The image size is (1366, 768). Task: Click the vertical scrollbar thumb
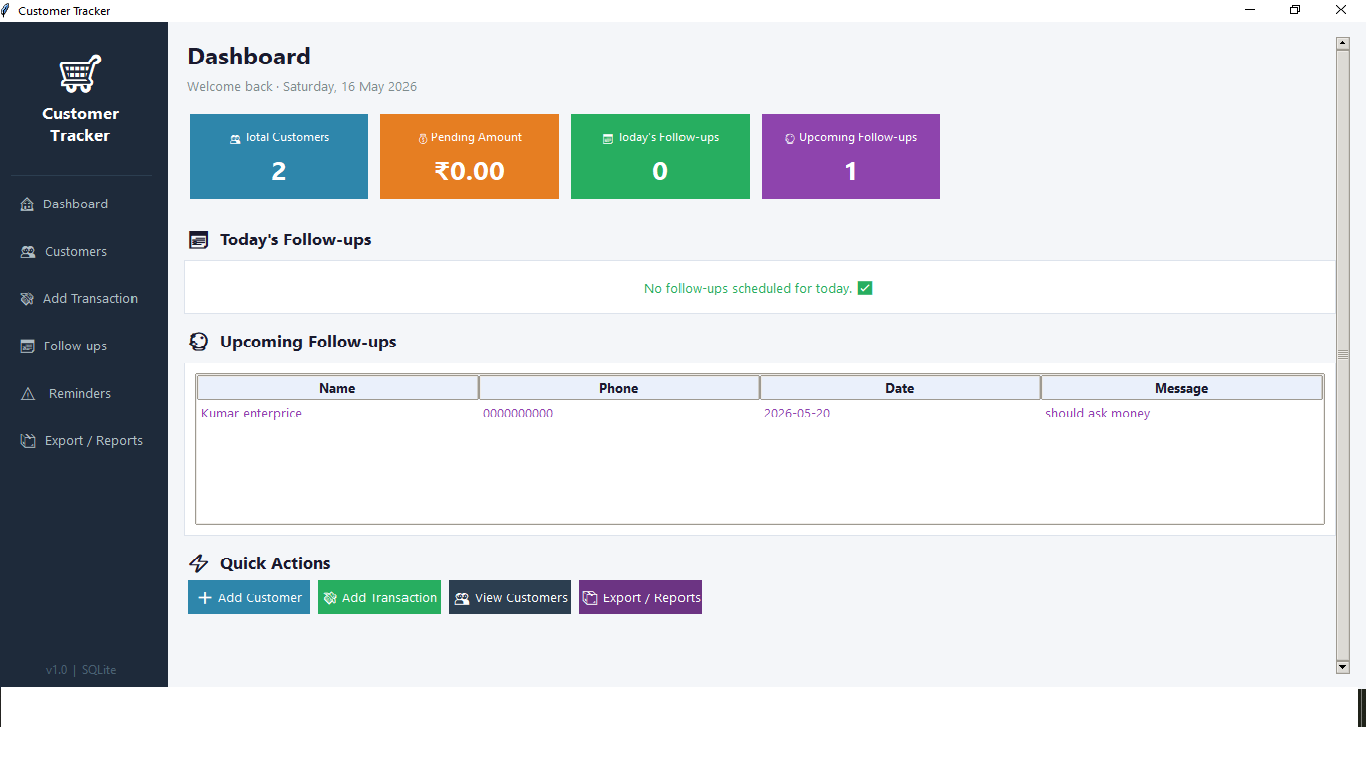pos(1343,355)
